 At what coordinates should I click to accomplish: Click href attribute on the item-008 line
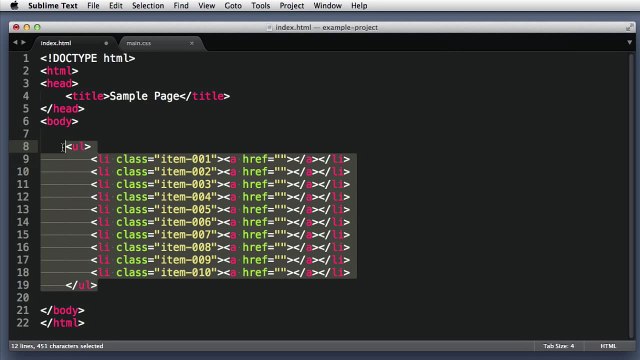[x=255, y=247]
